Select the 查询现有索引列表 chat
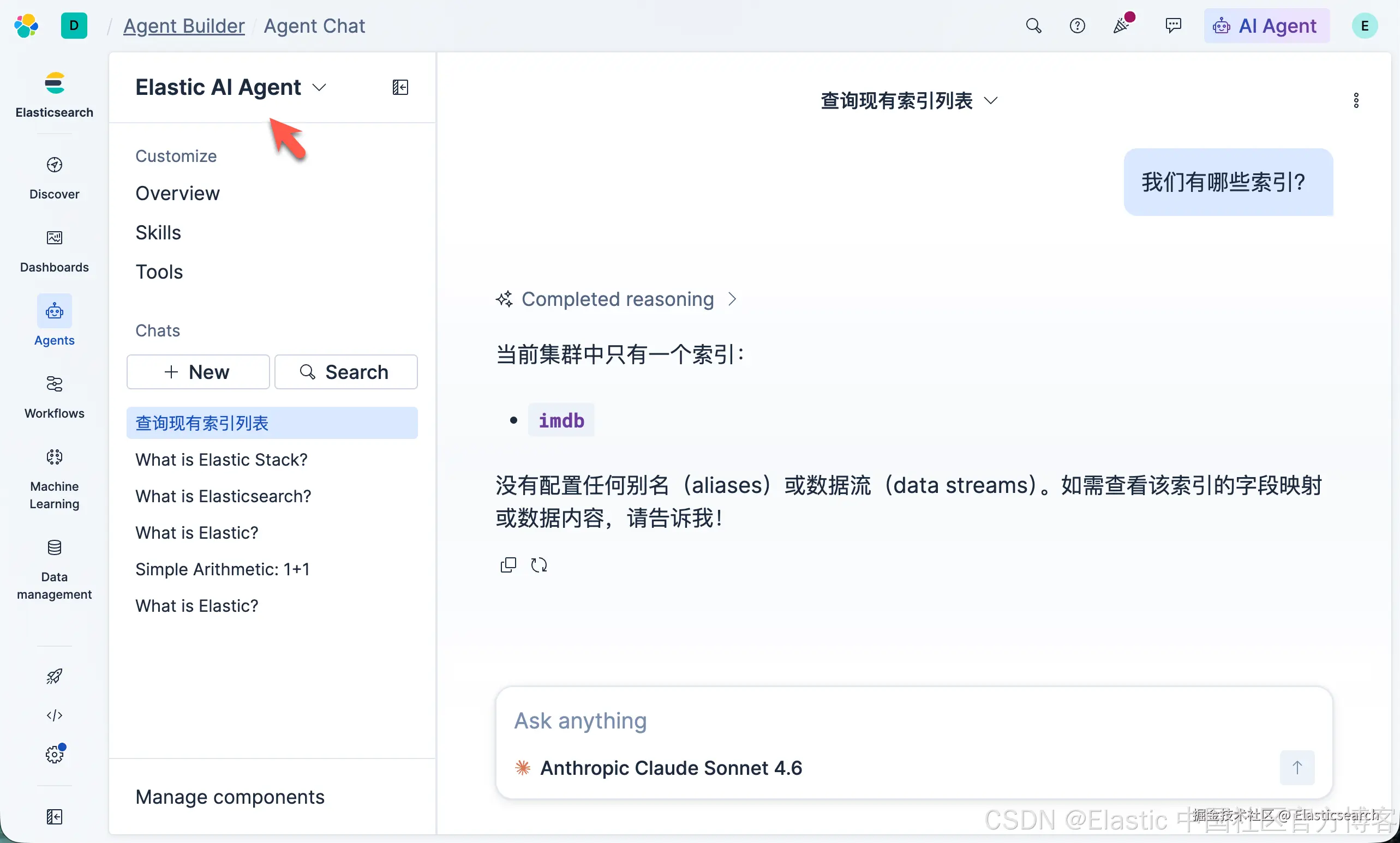Image resolution: width=1400 pixels, height=843 pixels. pyautogui.click(x=272, y=423)
